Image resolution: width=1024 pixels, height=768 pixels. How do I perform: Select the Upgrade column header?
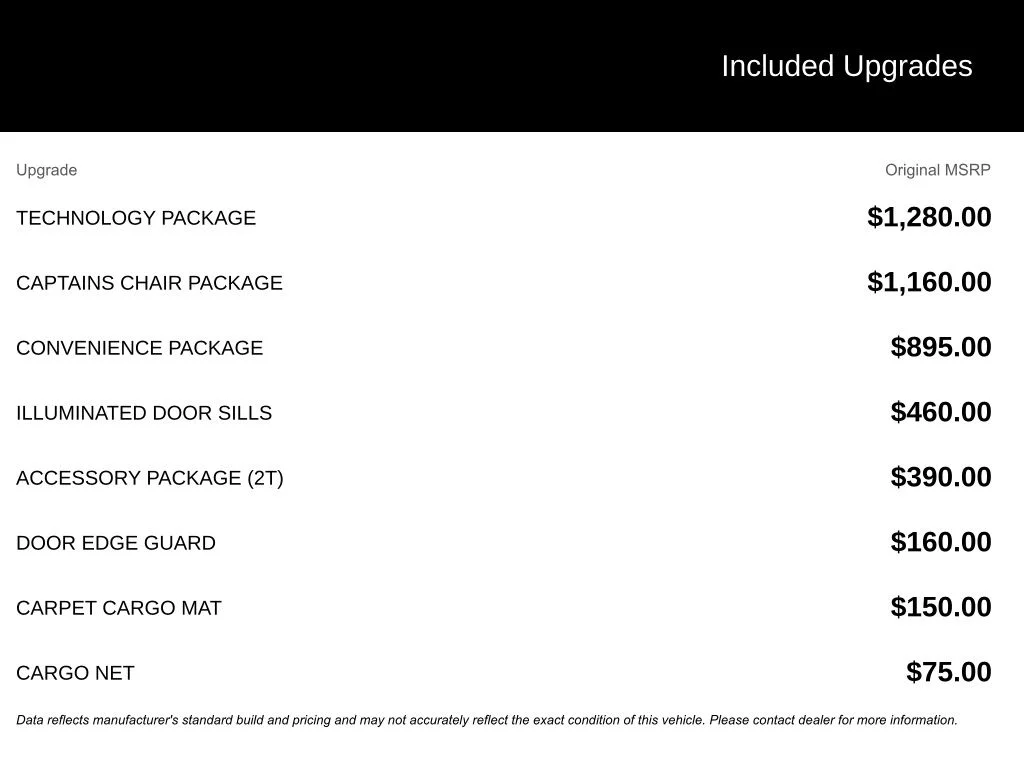[46, 170]
